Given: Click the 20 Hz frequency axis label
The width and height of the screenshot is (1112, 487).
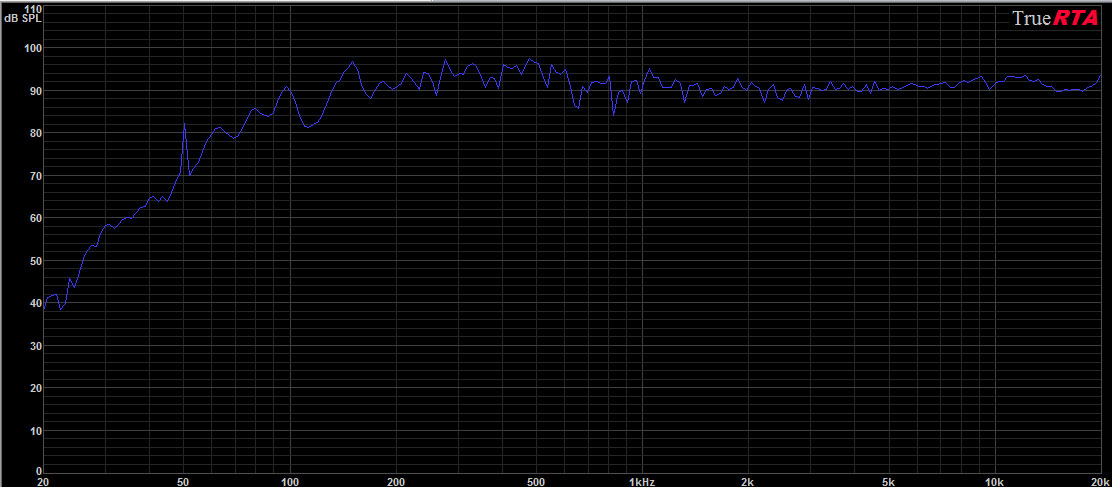Looking at the screenshot, I should [43, 481].
